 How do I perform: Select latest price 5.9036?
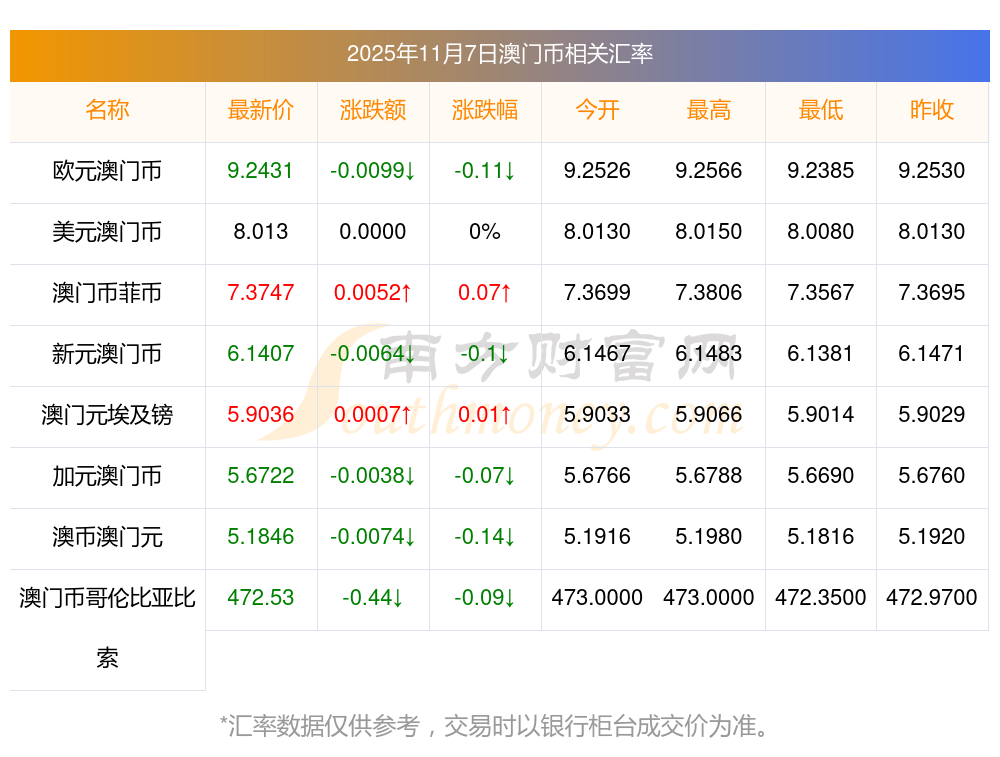[260, 415]
